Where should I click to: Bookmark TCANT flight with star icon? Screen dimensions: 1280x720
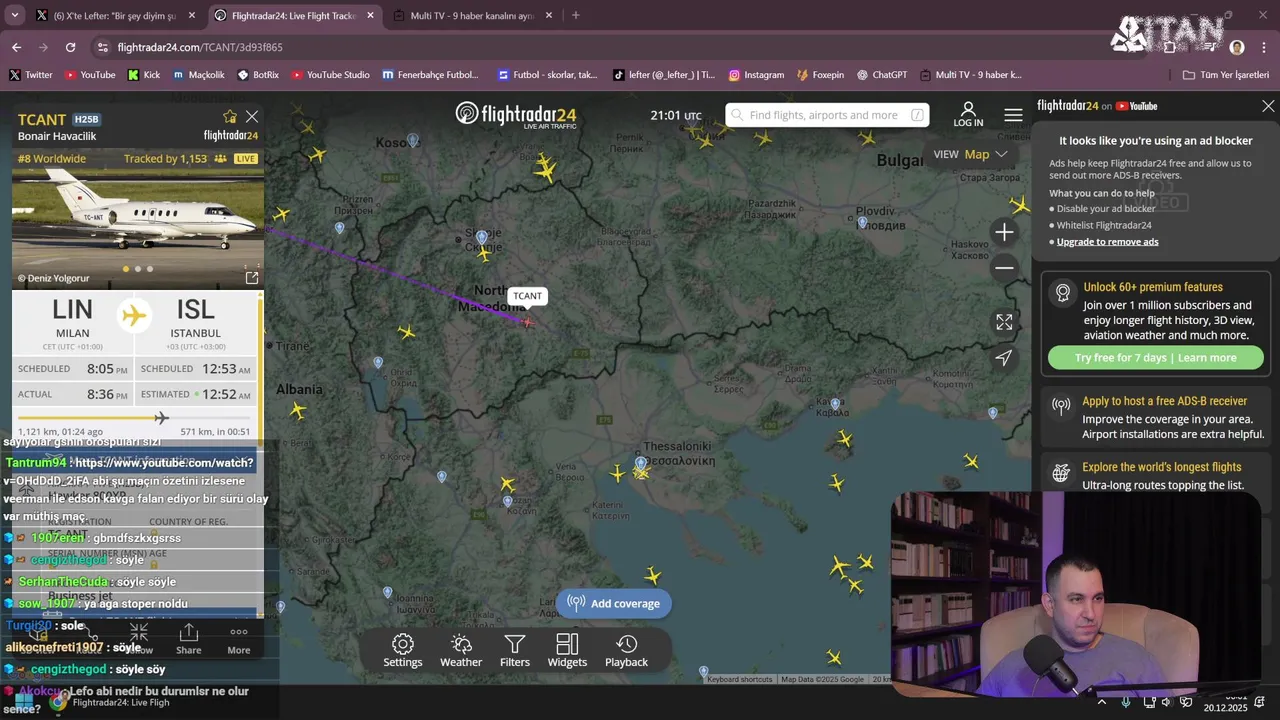click(x=230, y=117)
